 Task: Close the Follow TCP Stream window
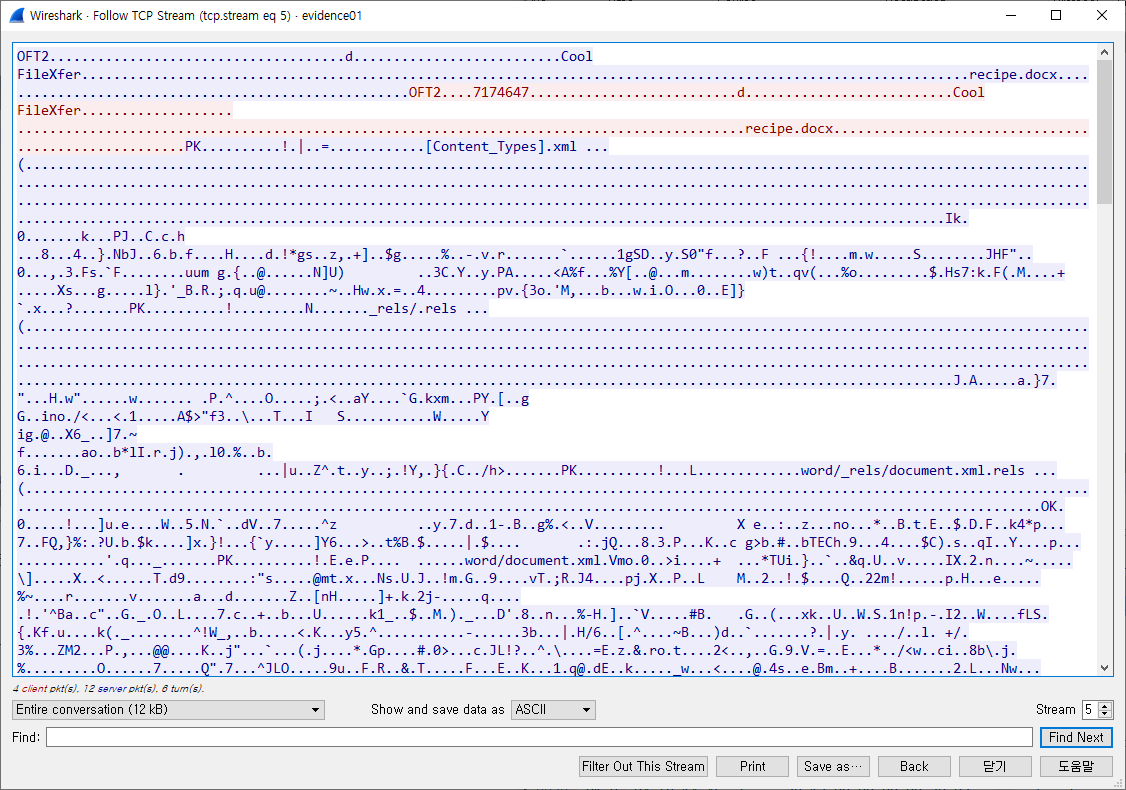[x=1102, y=15]
